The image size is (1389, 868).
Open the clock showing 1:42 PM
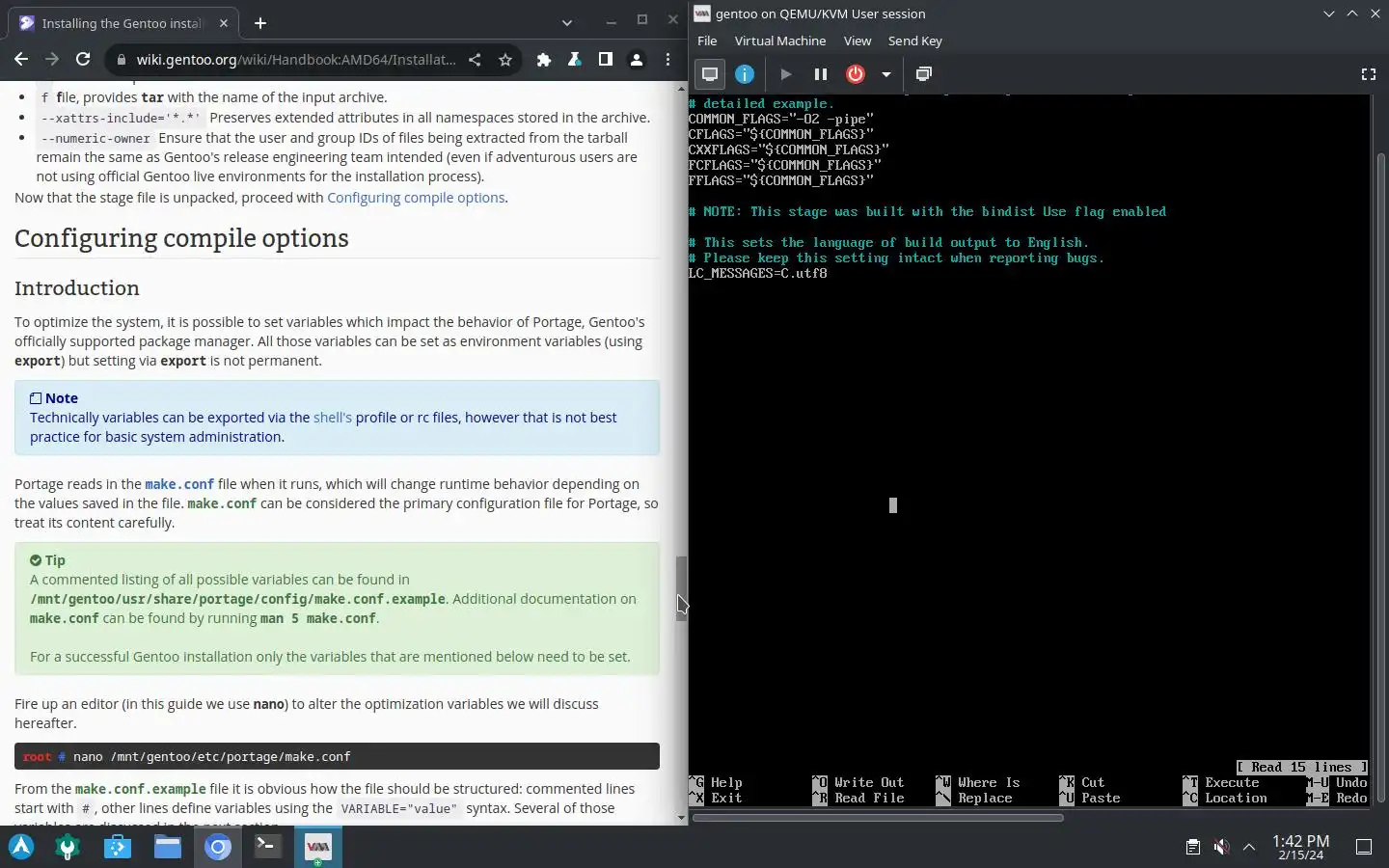[x=1300, y=847]
